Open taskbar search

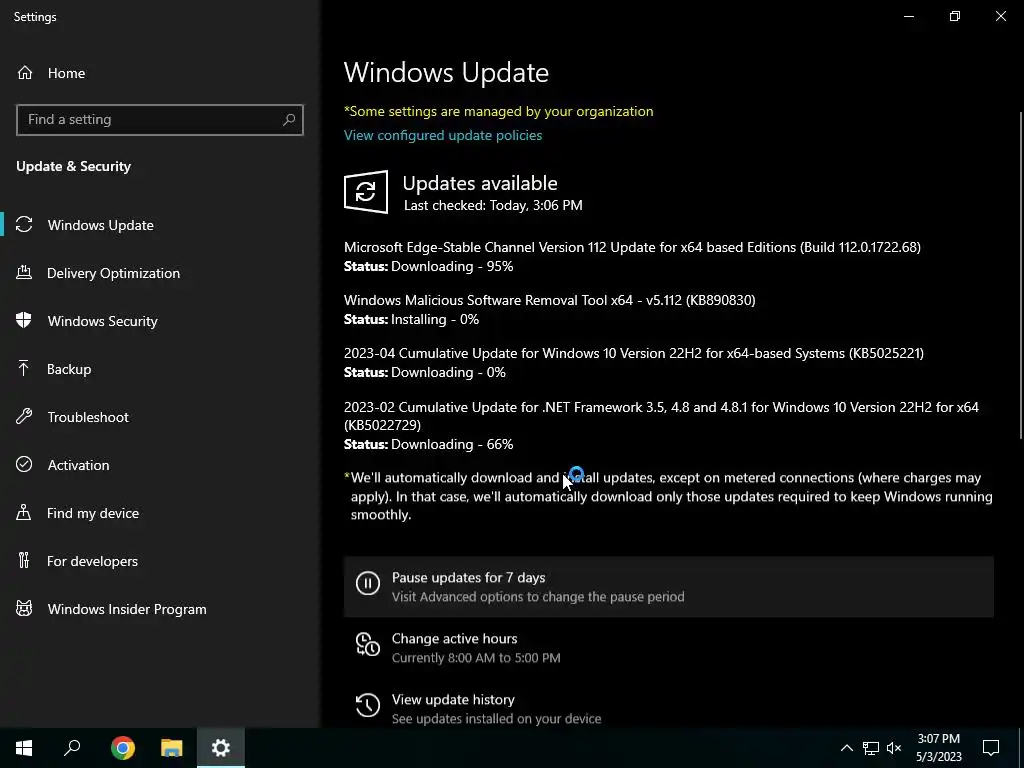[x=72, y=748]
